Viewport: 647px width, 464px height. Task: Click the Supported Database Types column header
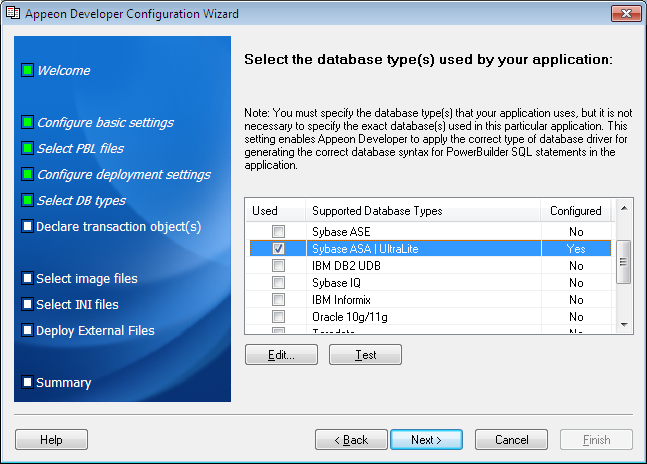tap(423, 211)
